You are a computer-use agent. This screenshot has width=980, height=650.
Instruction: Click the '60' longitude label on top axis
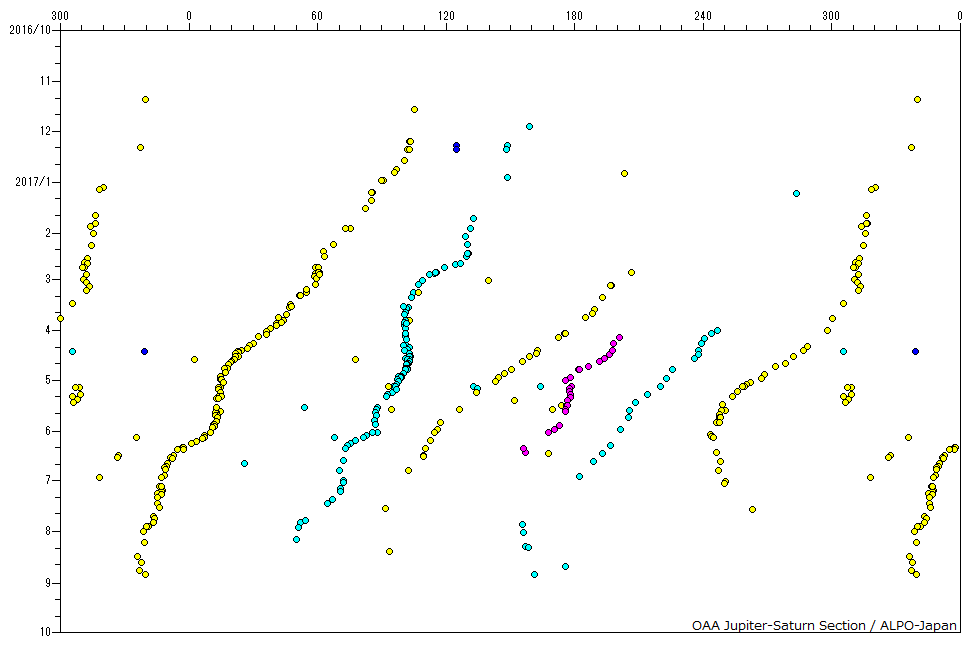317,16
